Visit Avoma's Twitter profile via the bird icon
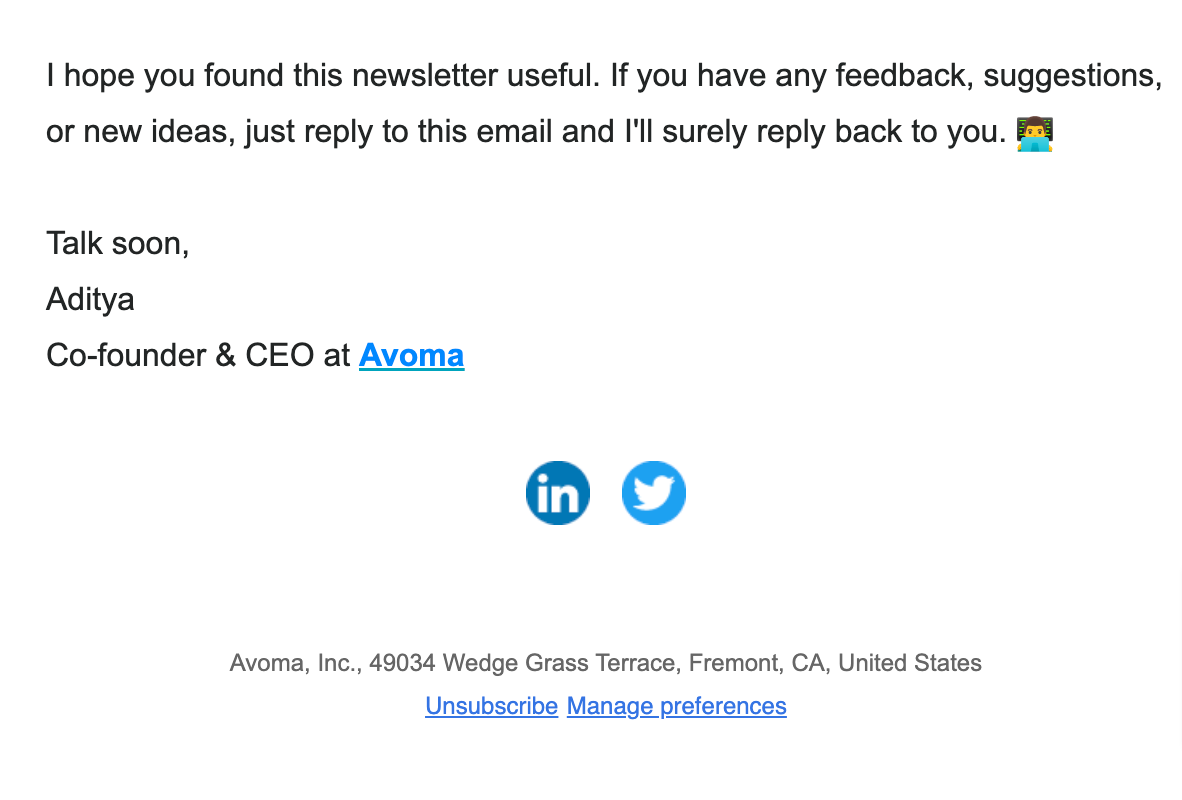 653,492
